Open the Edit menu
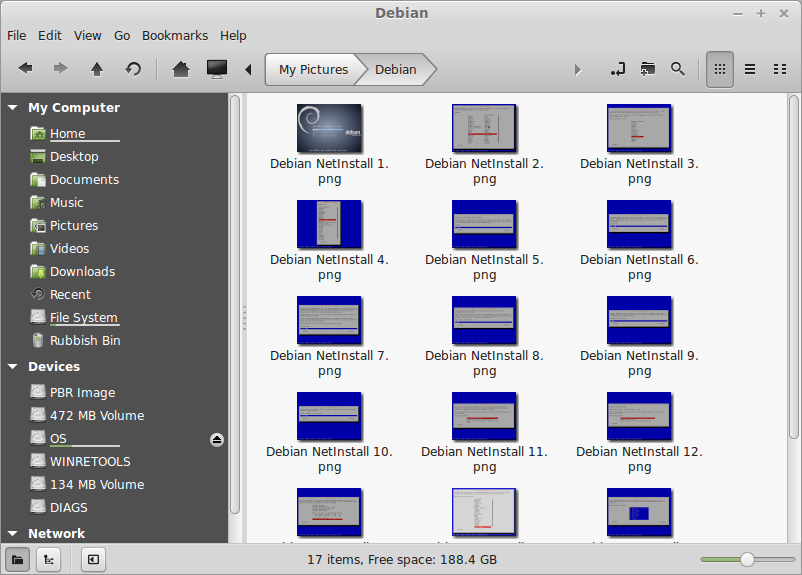 (50, 35)
